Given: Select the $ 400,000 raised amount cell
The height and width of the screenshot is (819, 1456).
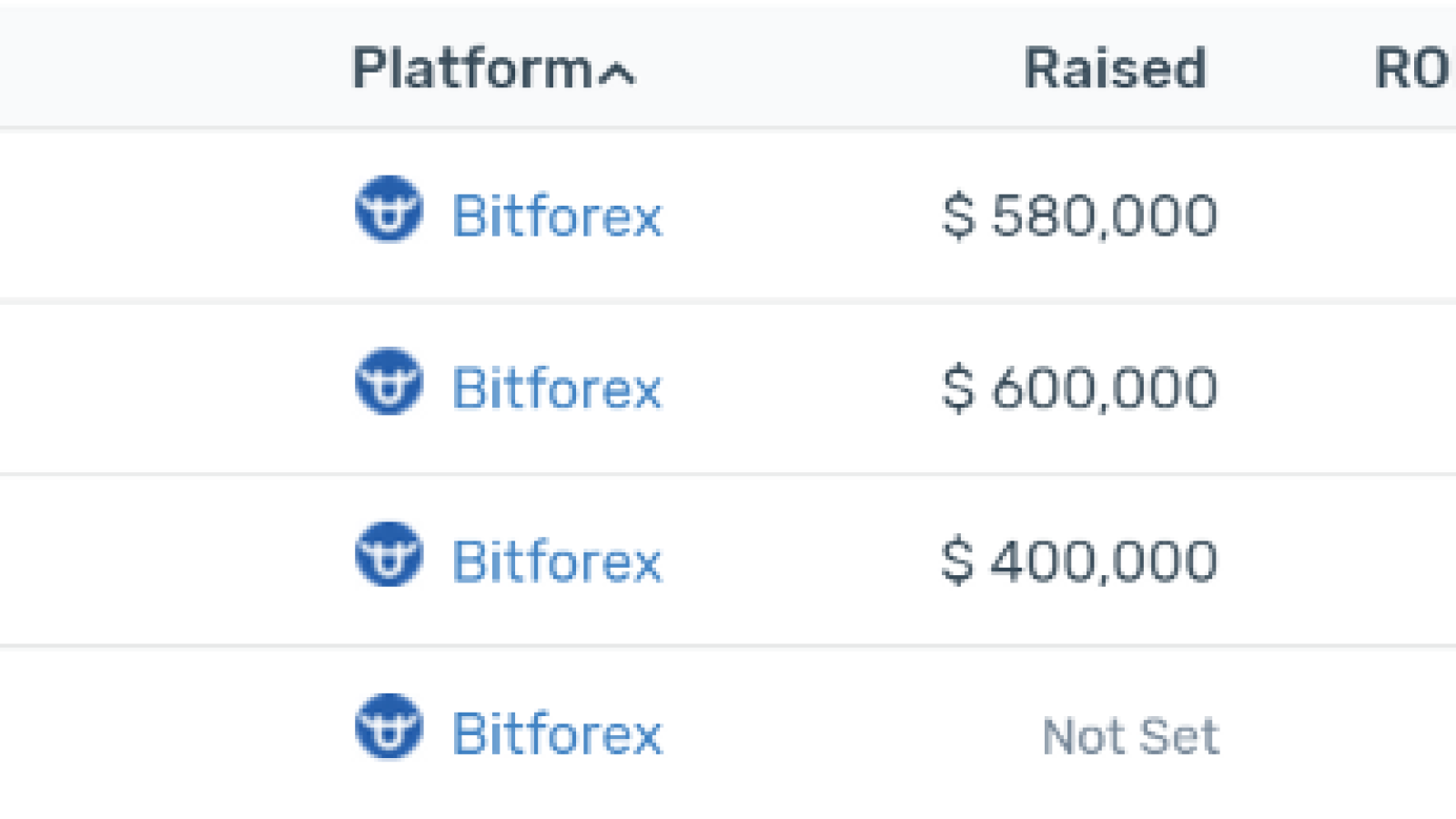Looking at the screenshot, I should coord(1079,561).
